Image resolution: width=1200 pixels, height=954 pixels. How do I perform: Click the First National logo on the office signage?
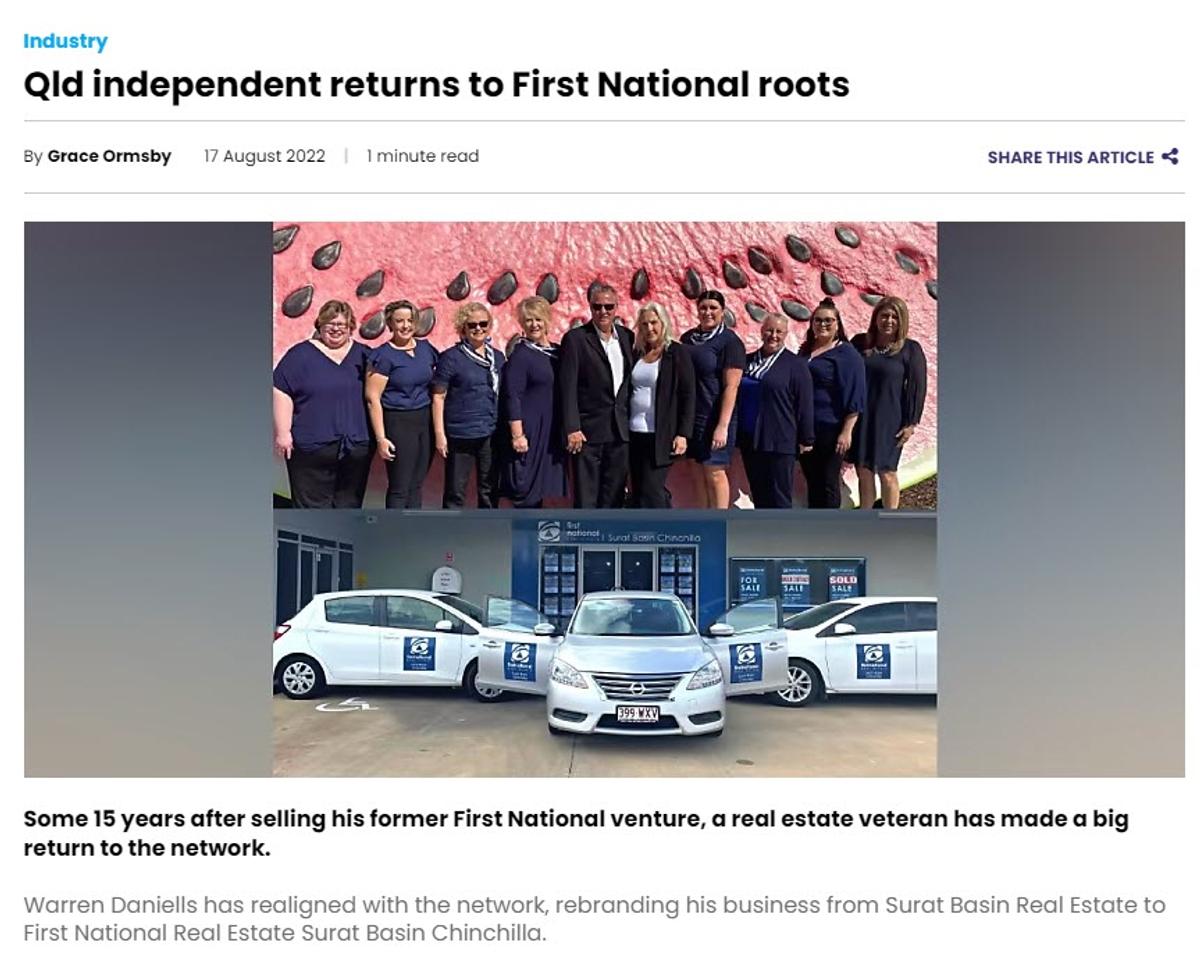pyautogui.click(x=549, y=531)
